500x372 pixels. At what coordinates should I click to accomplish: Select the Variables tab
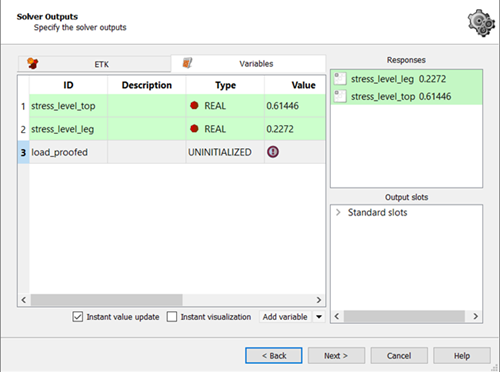[x=248, y=63]
